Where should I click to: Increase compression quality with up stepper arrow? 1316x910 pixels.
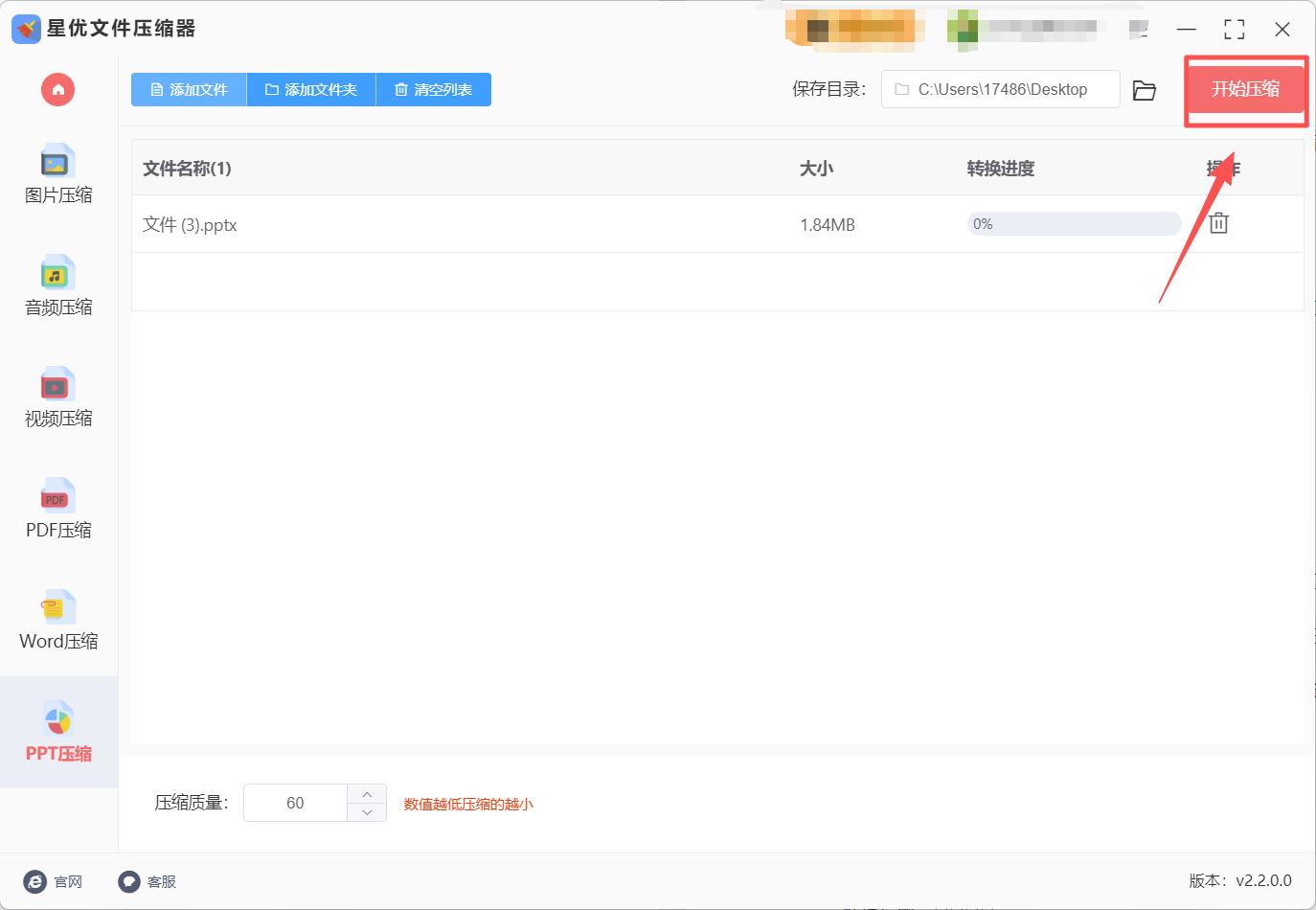[366, 793]
